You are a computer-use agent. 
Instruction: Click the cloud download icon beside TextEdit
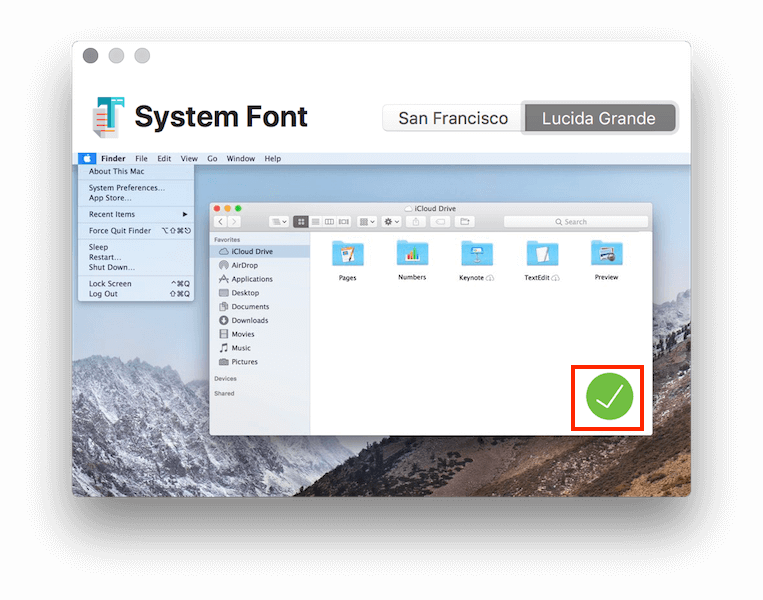[555, 278]
